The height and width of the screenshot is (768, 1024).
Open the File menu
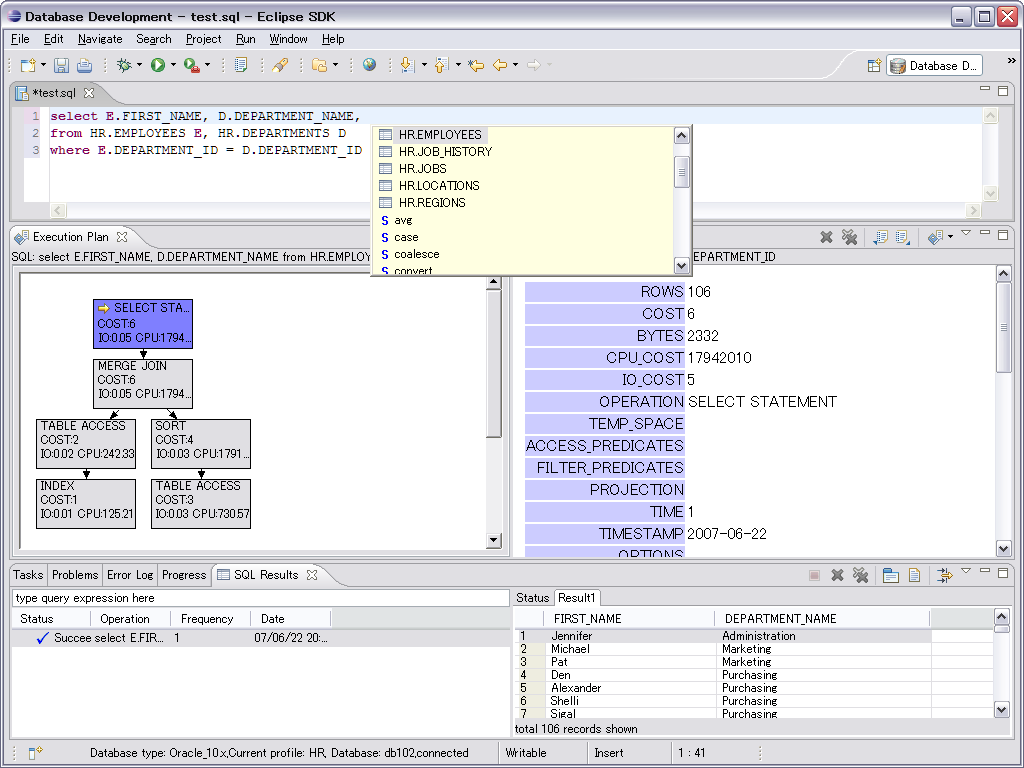click(20, 39)
